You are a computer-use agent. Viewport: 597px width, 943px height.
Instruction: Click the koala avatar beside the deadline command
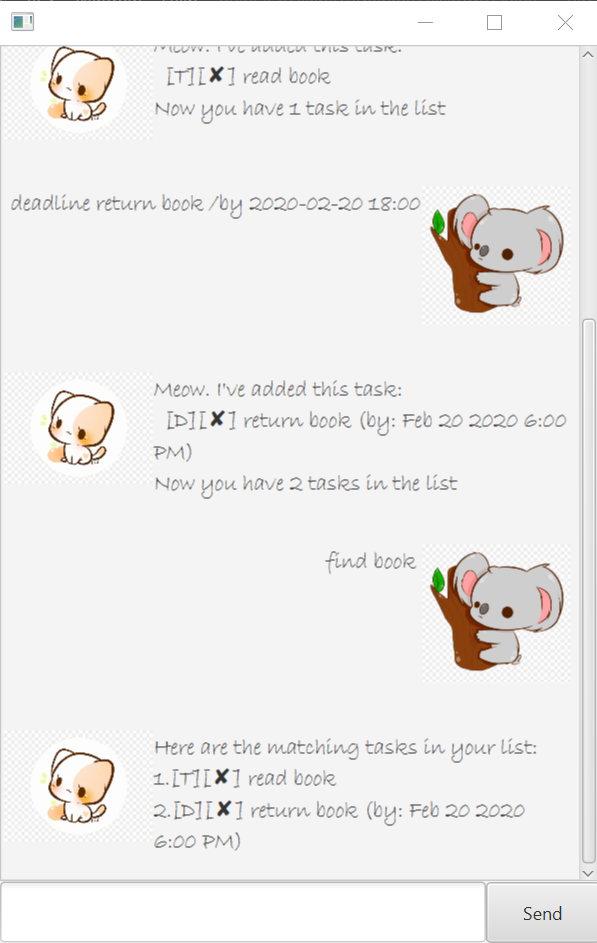(x=497, y=255)
